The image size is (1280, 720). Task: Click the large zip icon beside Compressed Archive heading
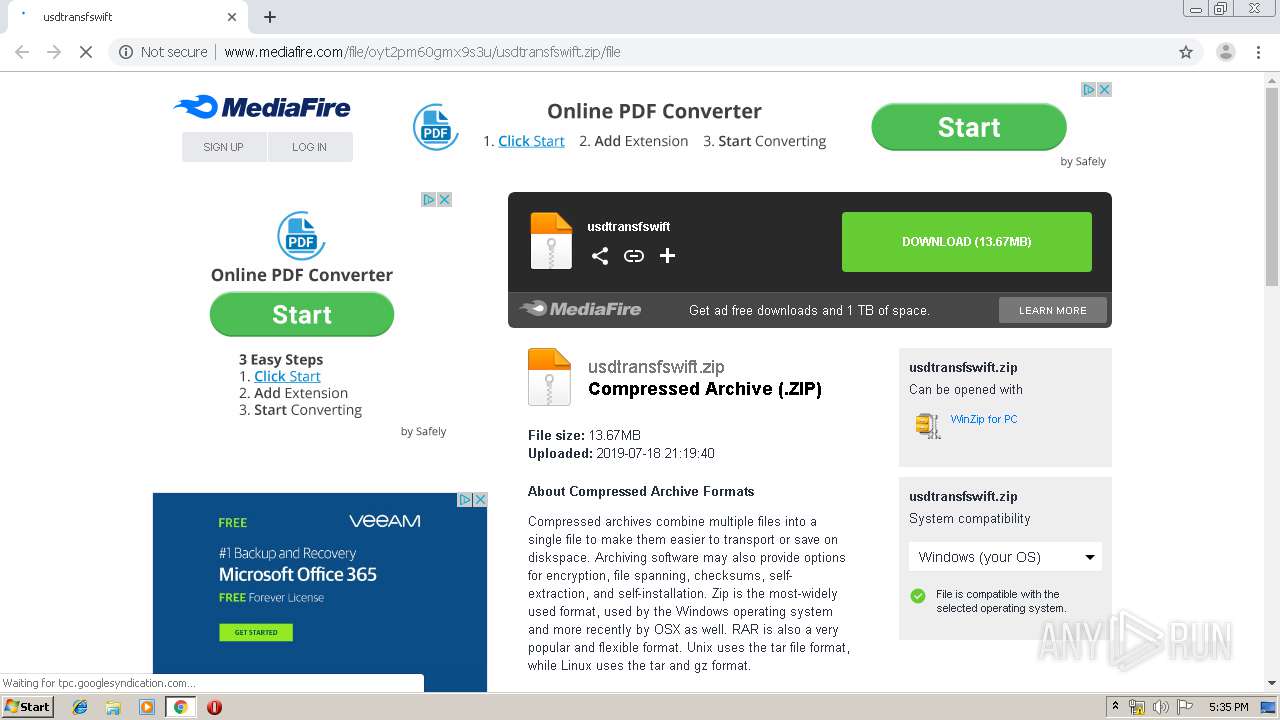click(549, 377)
